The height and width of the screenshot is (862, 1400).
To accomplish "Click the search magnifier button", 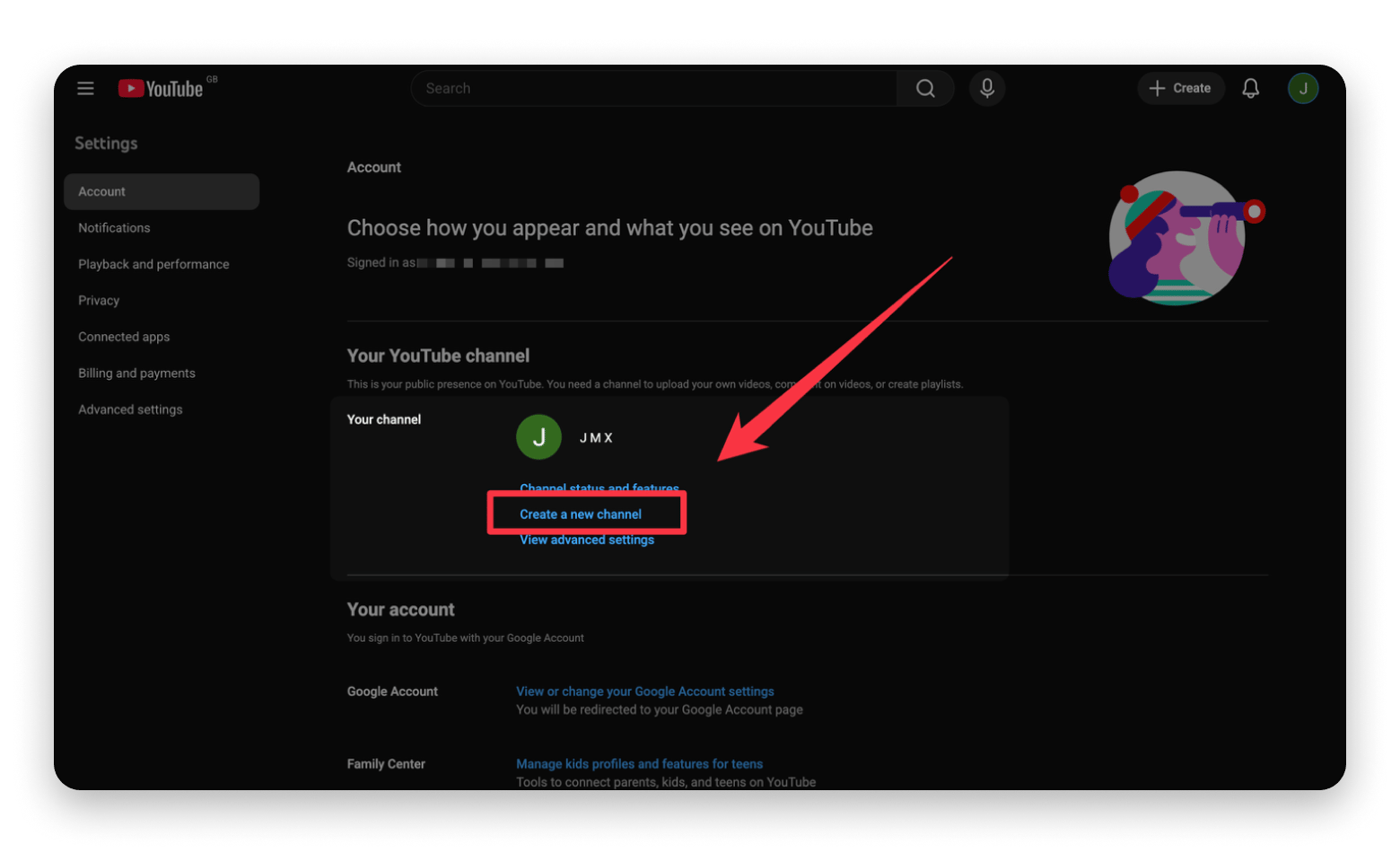I will (x=925, y=88).
